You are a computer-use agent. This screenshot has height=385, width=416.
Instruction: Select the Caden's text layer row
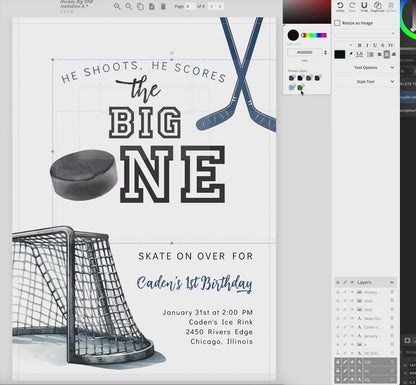[x=366, y=327]
